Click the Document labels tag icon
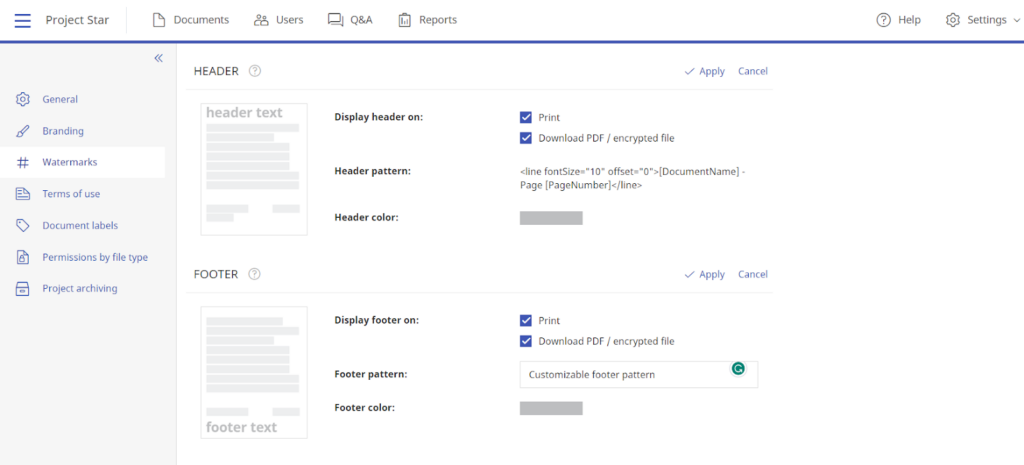Image resolution: width=1024 pixels, height=465 pixels. coord(22,226)
